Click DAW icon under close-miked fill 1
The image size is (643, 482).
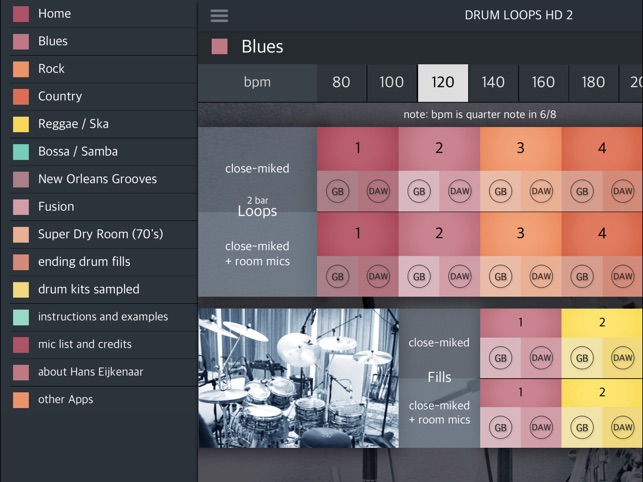(541, 358)
